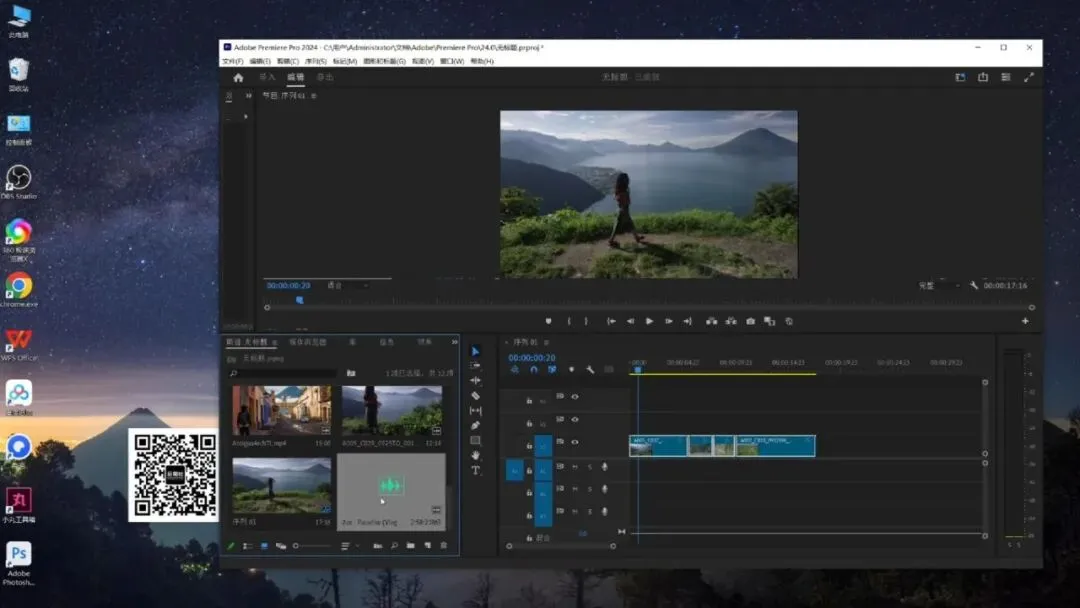Select the Type tool
1080x608 pixels.
pos(475,470)
